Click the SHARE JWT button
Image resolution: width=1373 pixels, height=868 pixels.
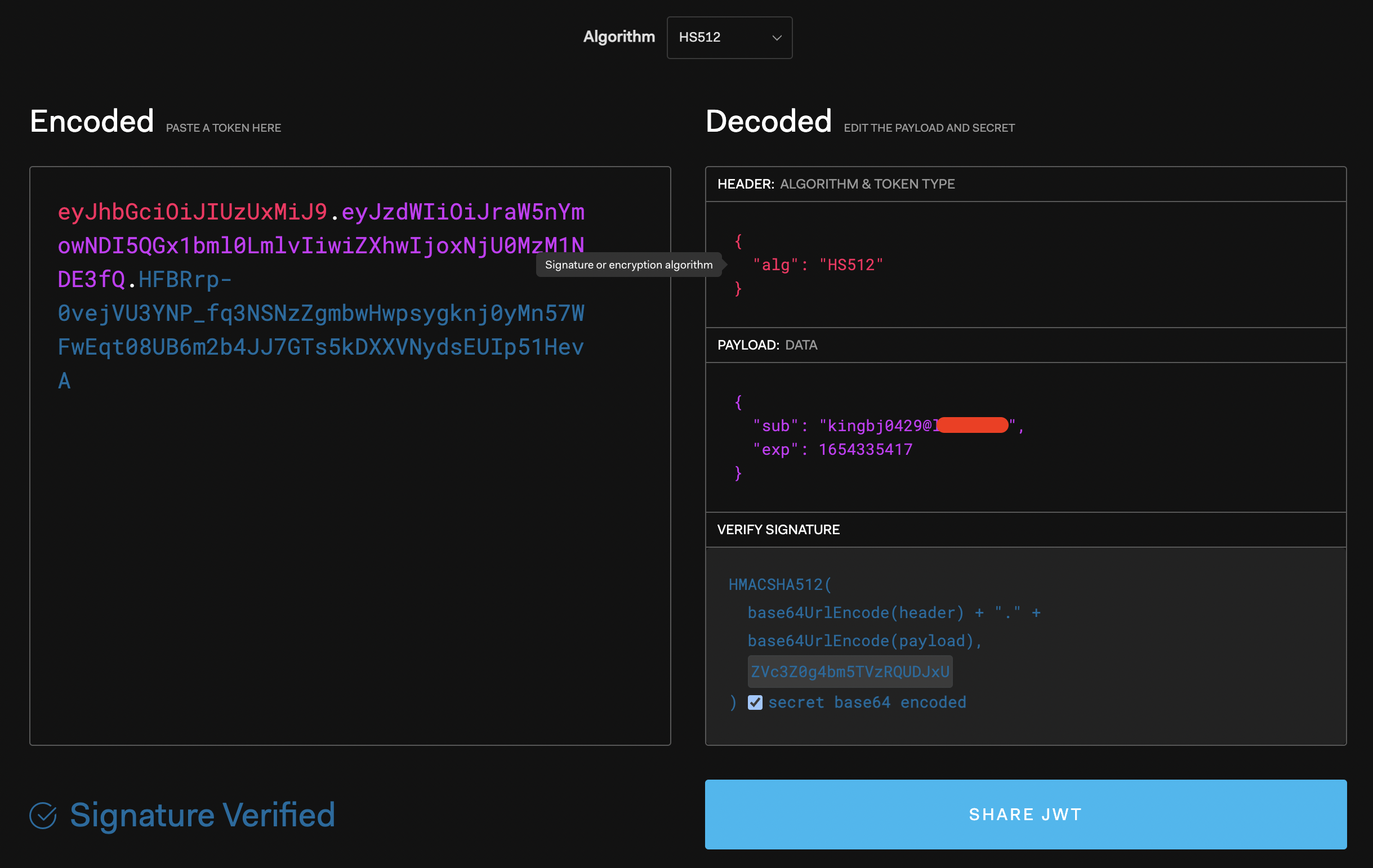(1025, 814)
